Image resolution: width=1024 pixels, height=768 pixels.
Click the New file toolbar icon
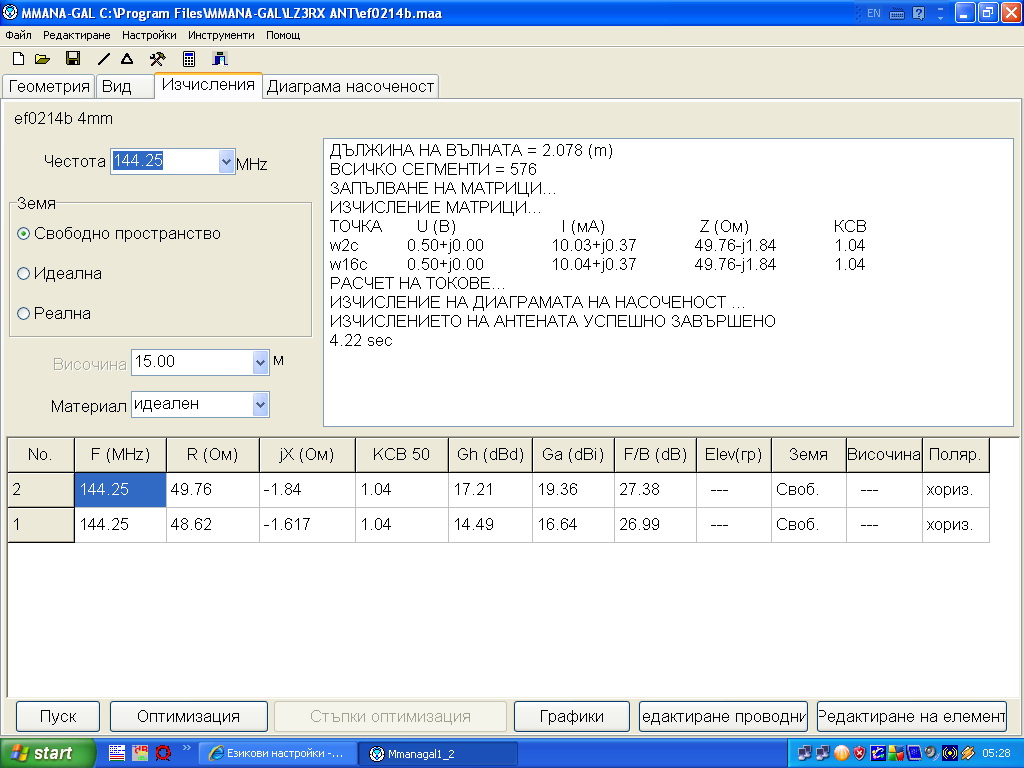(18, 59)
